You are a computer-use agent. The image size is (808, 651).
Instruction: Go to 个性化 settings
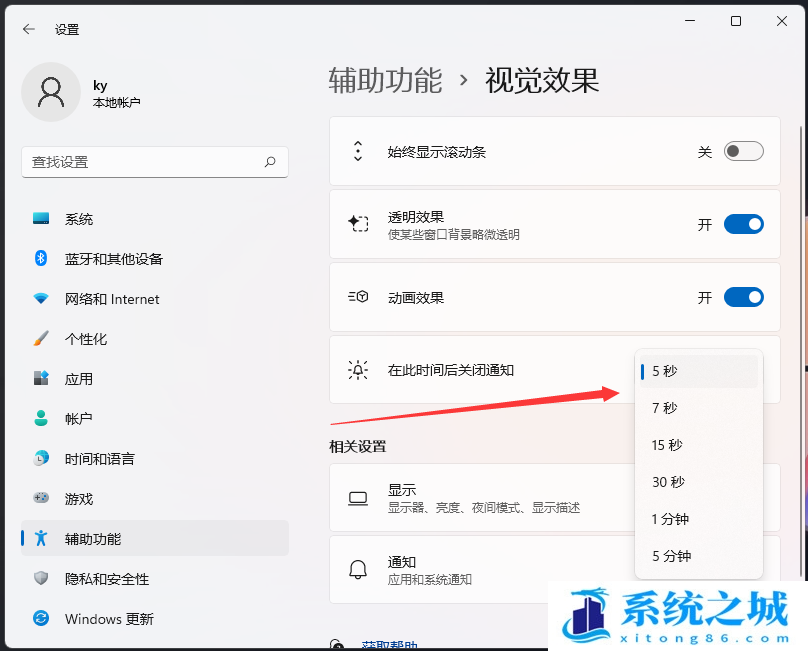point(155,339)
